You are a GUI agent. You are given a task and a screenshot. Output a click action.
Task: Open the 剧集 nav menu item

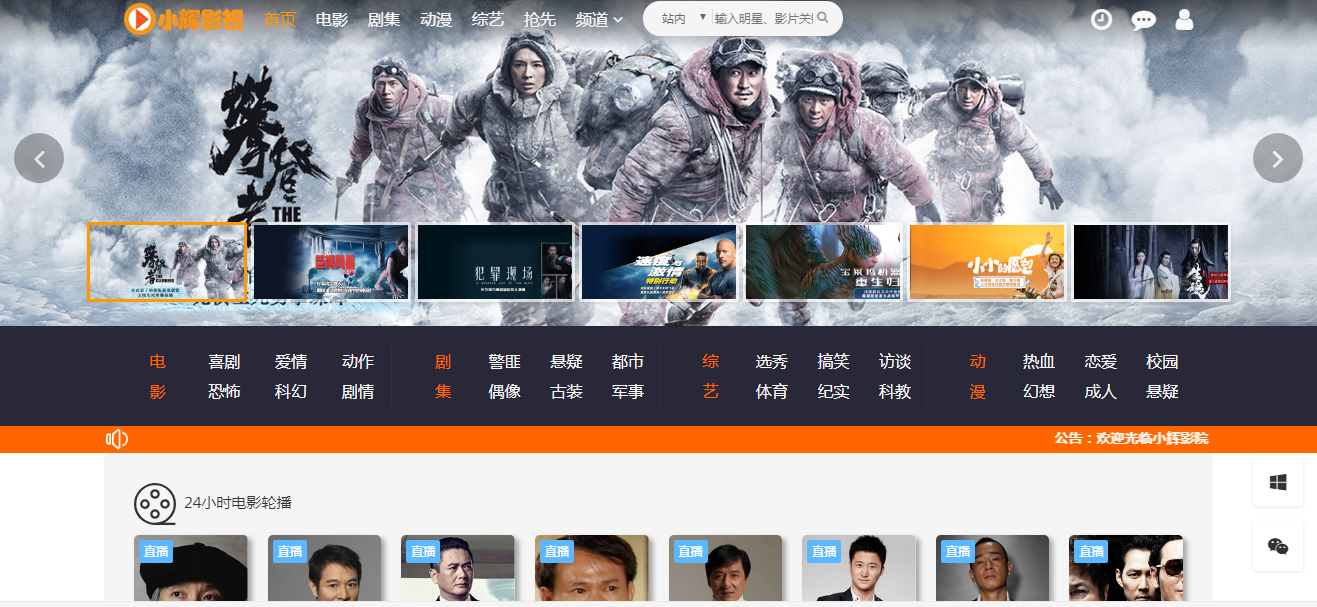click(x=384, y=19)
